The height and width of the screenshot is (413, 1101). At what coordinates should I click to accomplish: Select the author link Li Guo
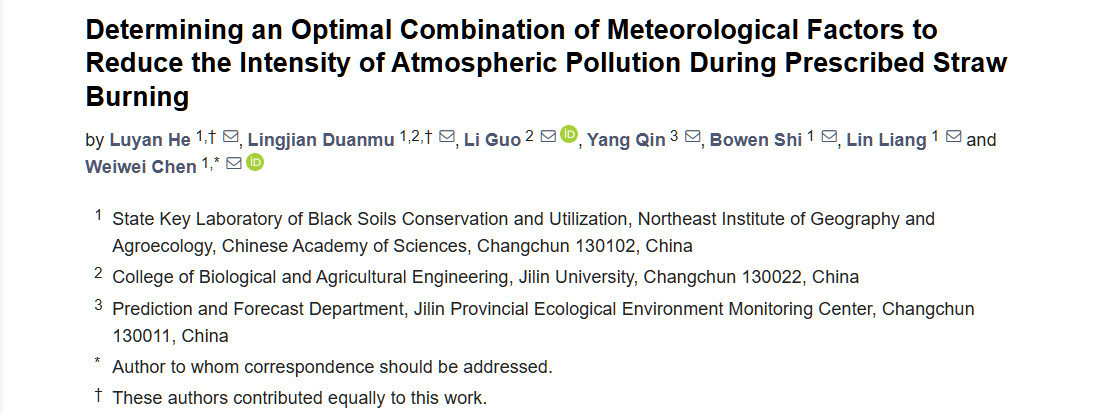(x=492, y=140)
